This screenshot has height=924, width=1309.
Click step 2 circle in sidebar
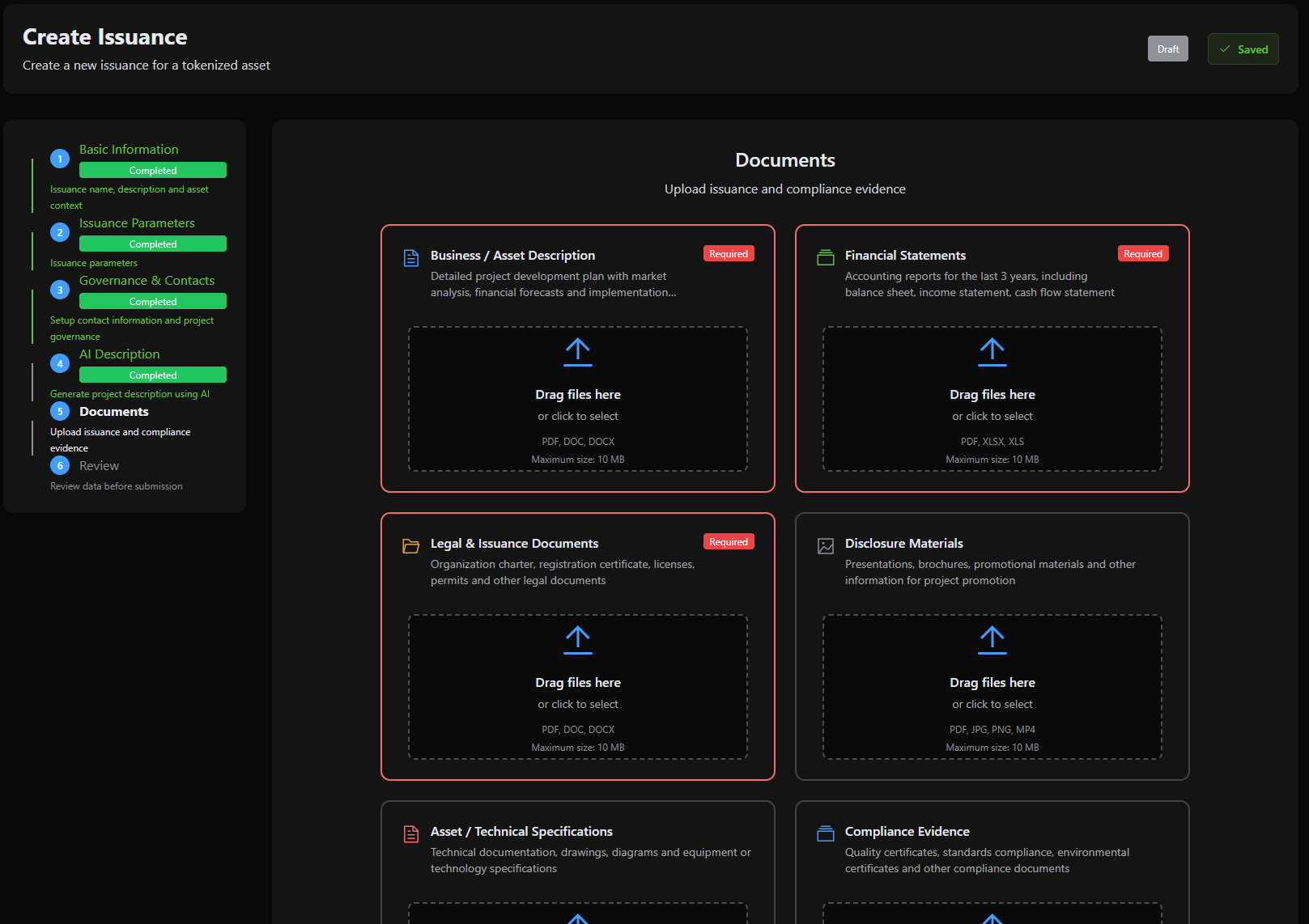click(60, 232)
